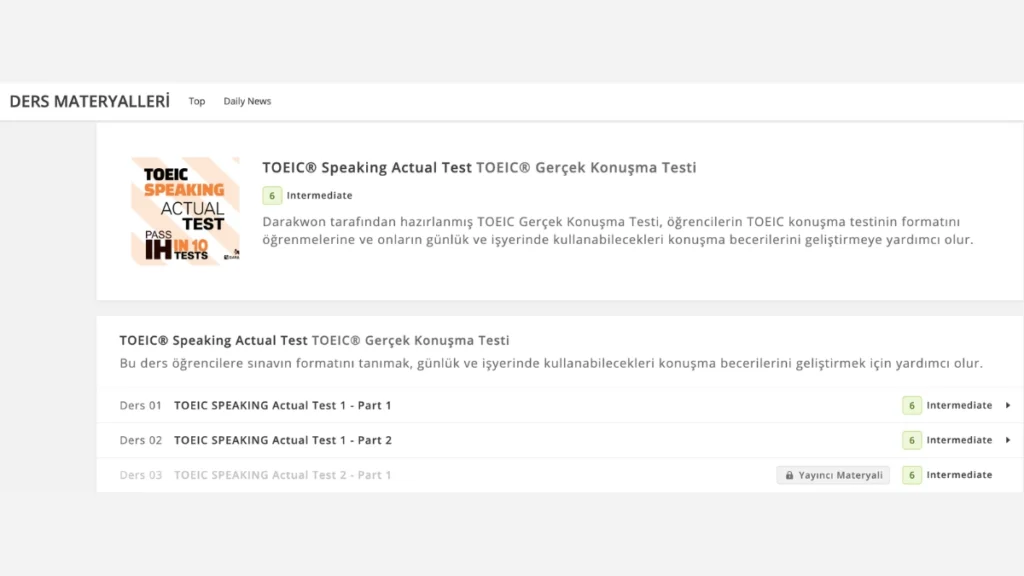Click the level 6 badge on Ders 01 row

click(912, 405)
